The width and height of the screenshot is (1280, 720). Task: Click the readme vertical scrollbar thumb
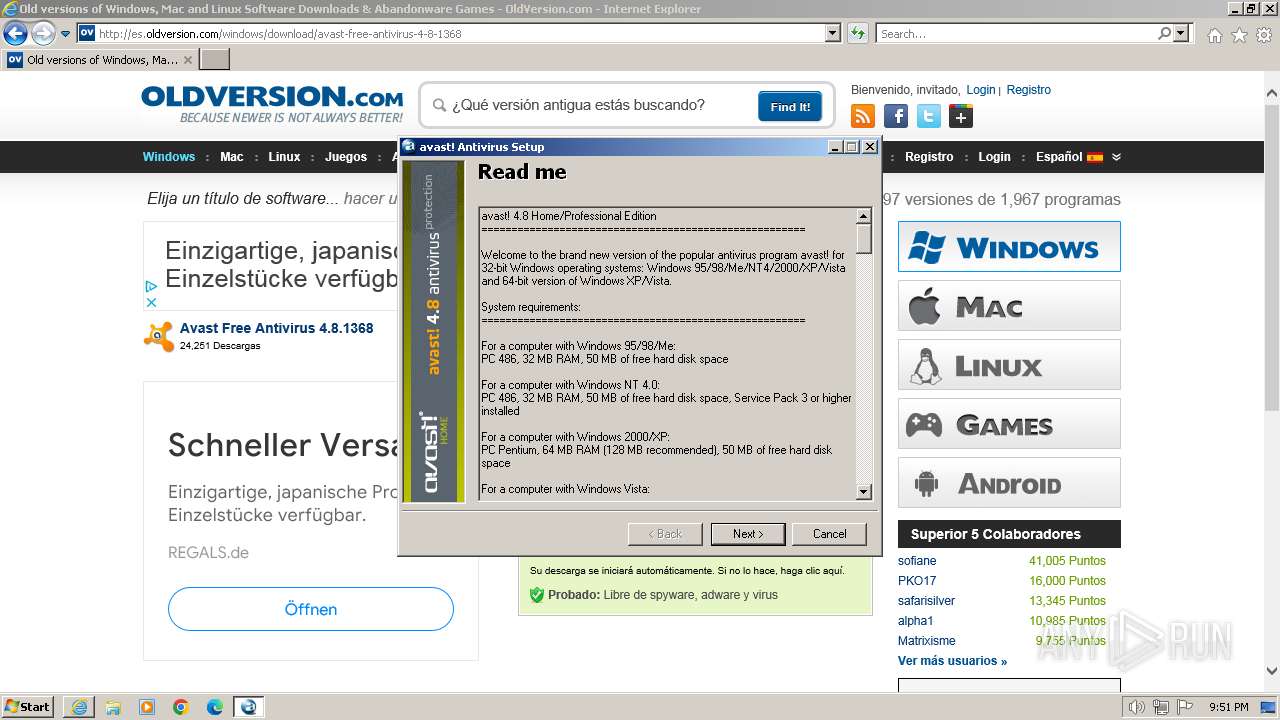(864, 239)
